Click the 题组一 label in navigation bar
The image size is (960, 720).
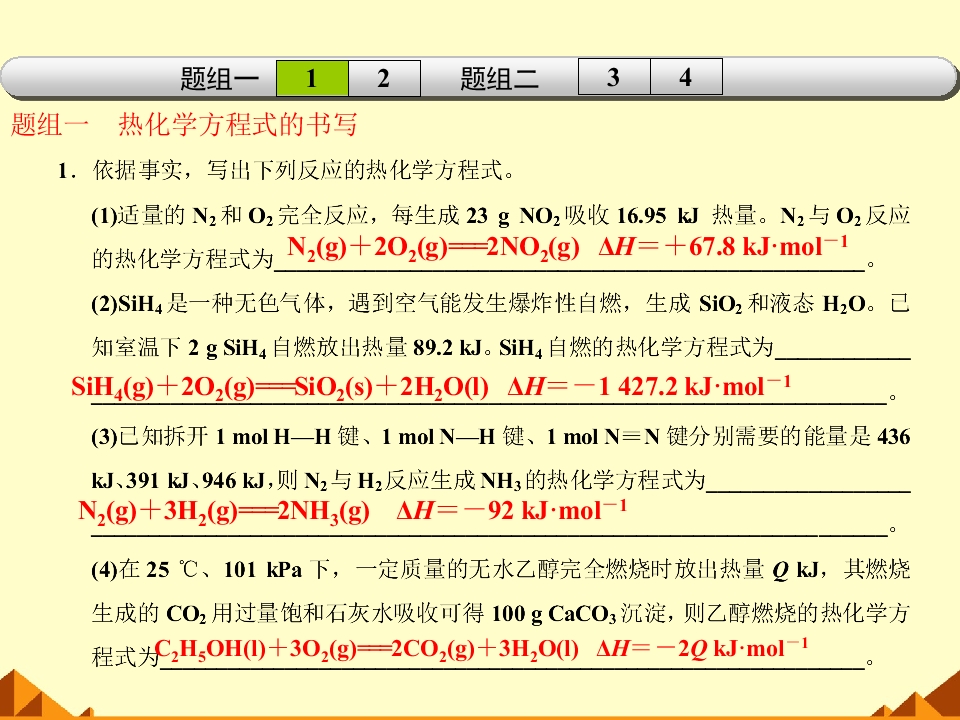(219, 79)
